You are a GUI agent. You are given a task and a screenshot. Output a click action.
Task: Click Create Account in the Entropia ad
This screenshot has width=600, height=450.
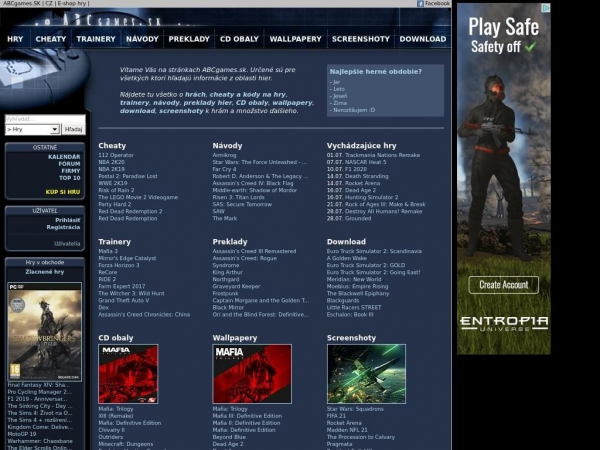(504, 285)
